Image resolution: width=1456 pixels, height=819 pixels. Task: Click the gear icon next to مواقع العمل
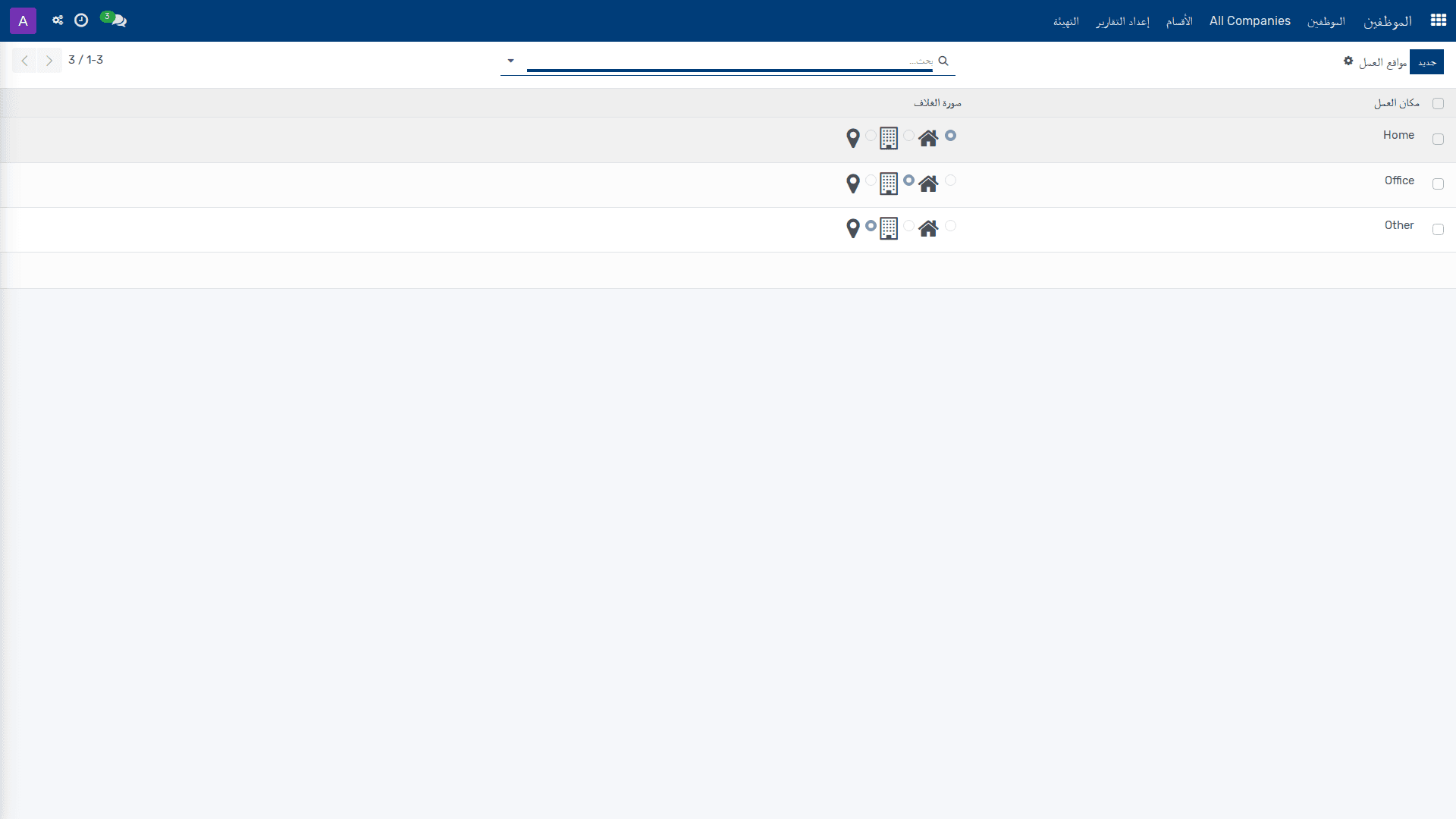pos(1348,61)
